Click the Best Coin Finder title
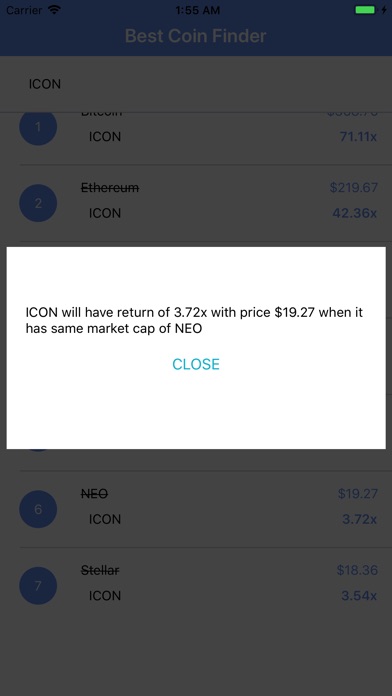Image resolution: width=392 pixels, height=696 pixels. pyautogui.click(x=196, y=36)
